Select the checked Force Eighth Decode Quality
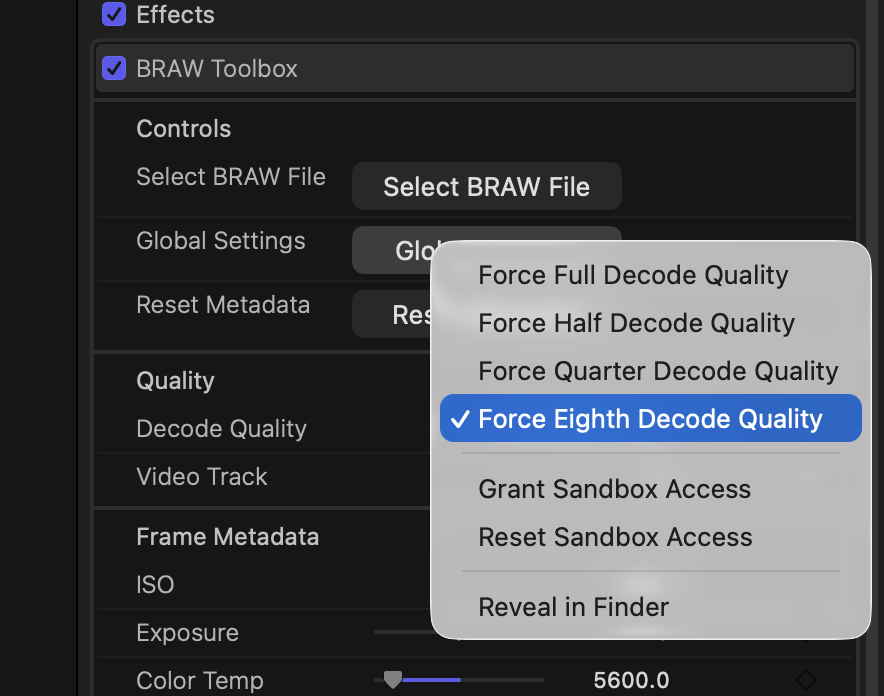This screenshot has width=884, height=696. [x=650, y=419]
